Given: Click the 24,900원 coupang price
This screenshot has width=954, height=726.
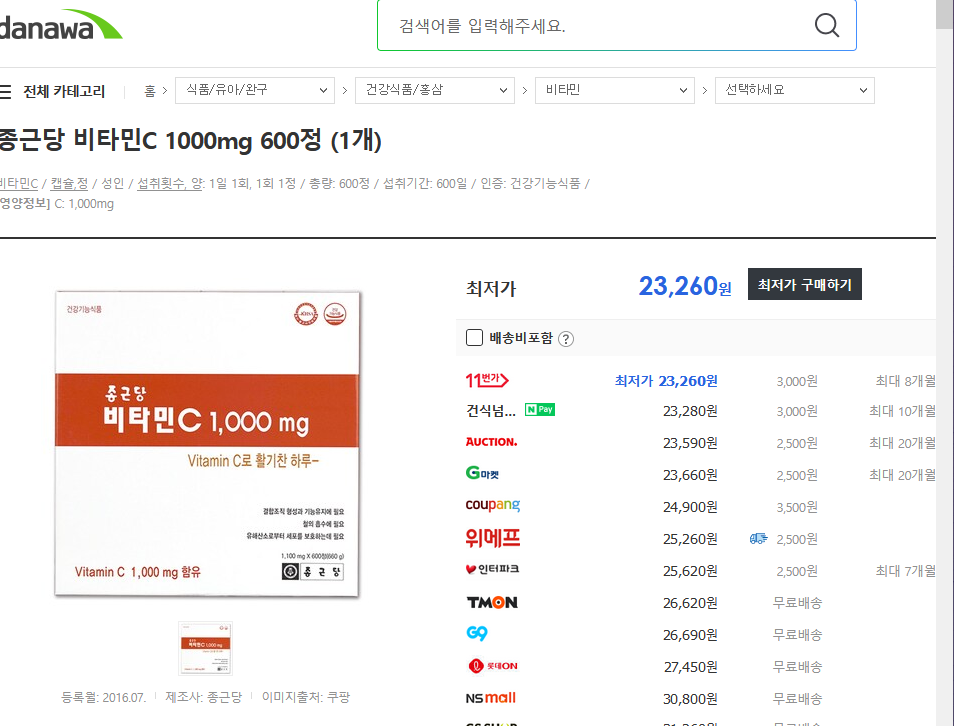Looking at the screenshot, I should [691, 507].
